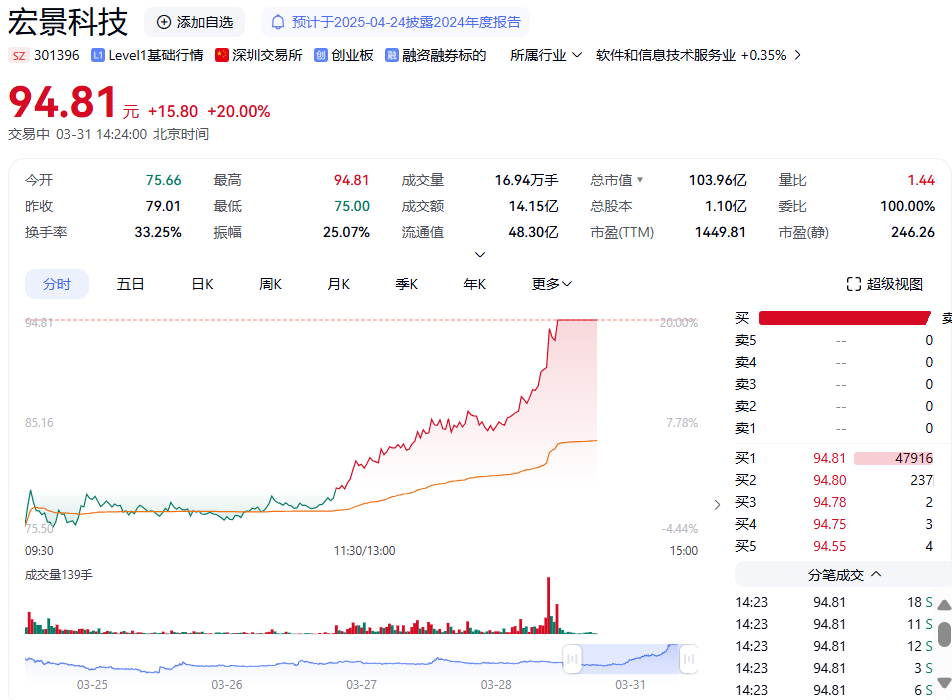Click the bell reminder icon
Image resolution: width=952 pixels, height=700 pixels.
[x=278, y=22]
